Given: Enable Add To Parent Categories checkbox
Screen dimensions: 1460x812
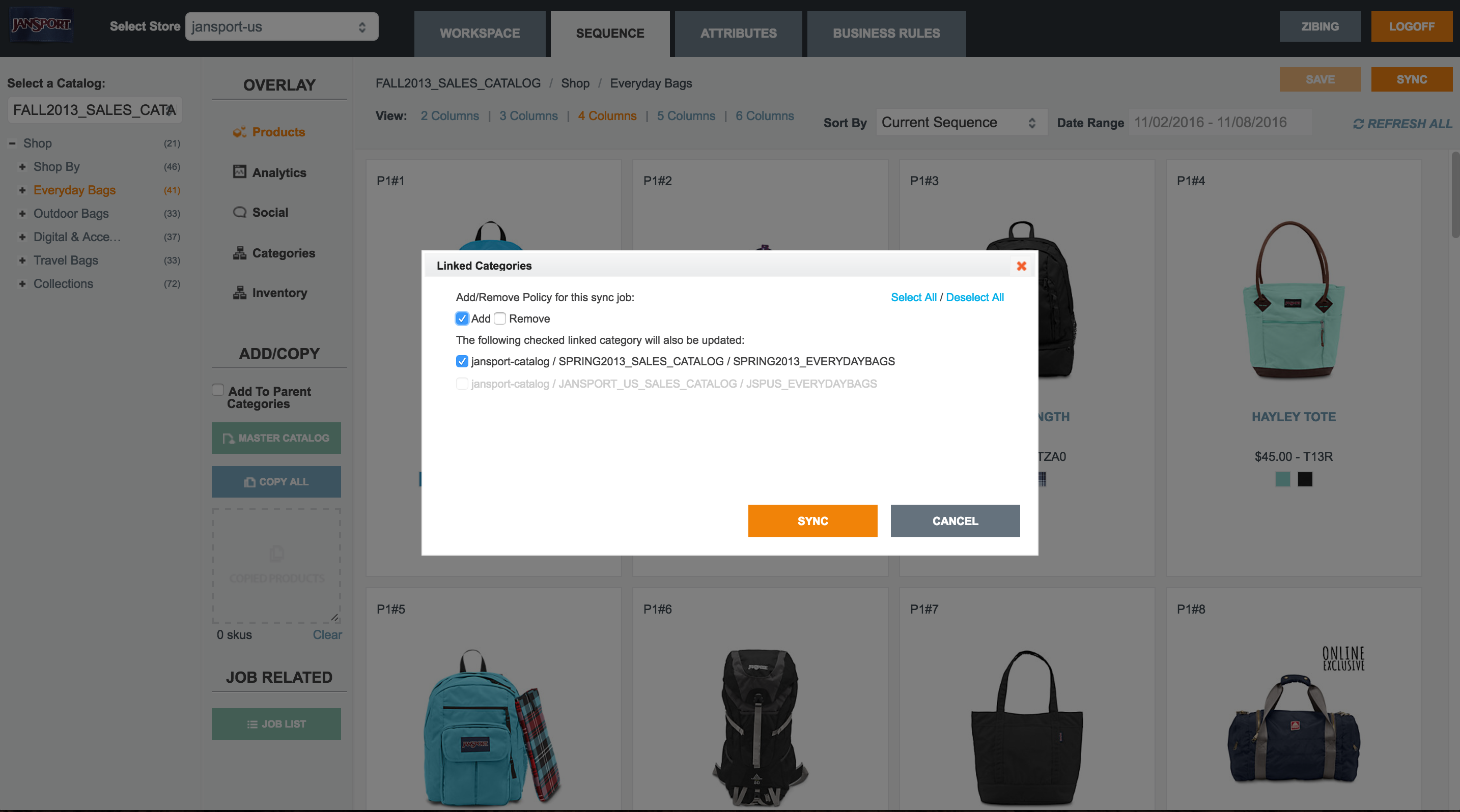Looking at the screenshot, I should pos(218,390).
